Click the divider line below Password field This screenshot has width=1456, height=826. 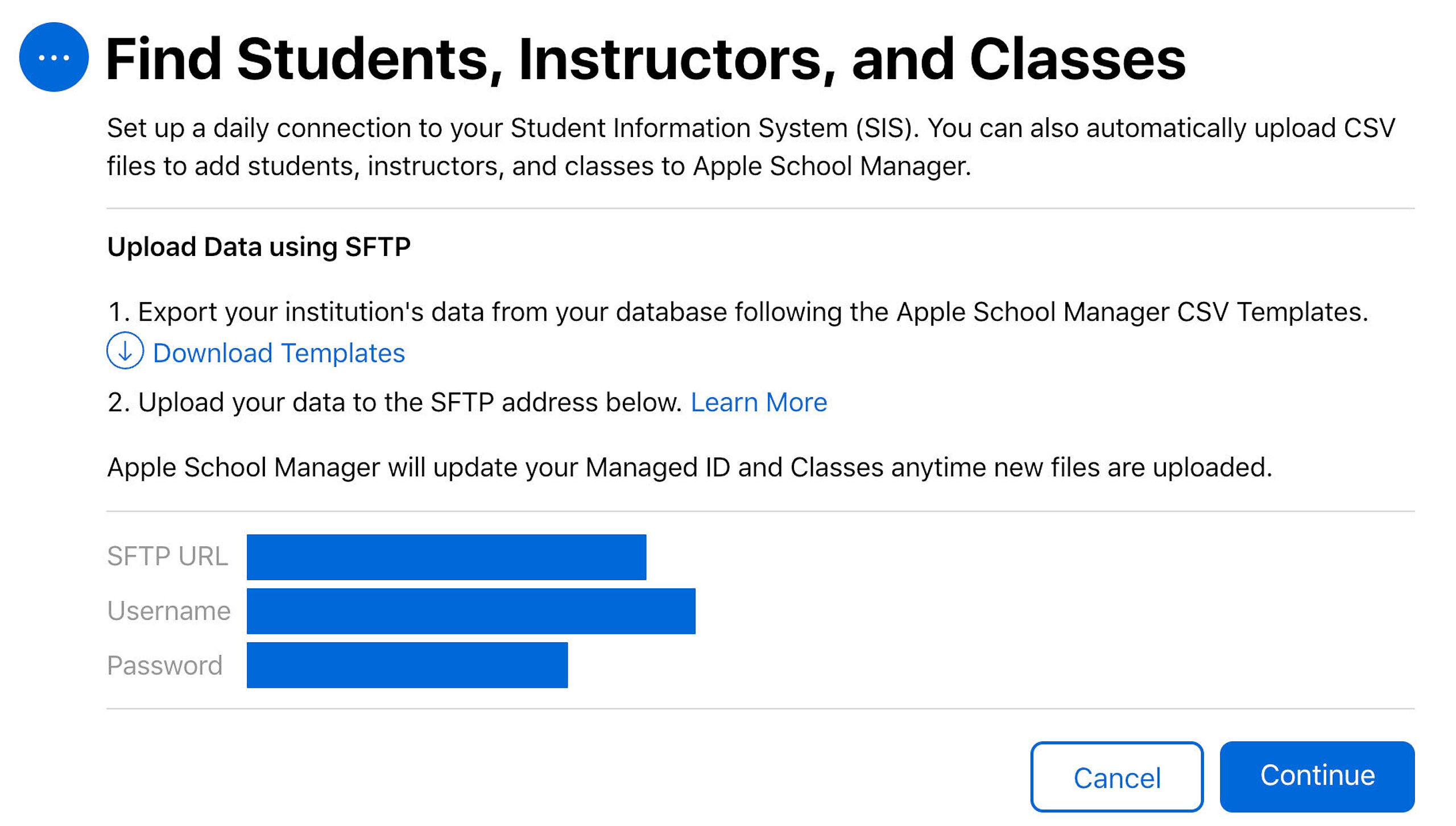coord(760,709)
